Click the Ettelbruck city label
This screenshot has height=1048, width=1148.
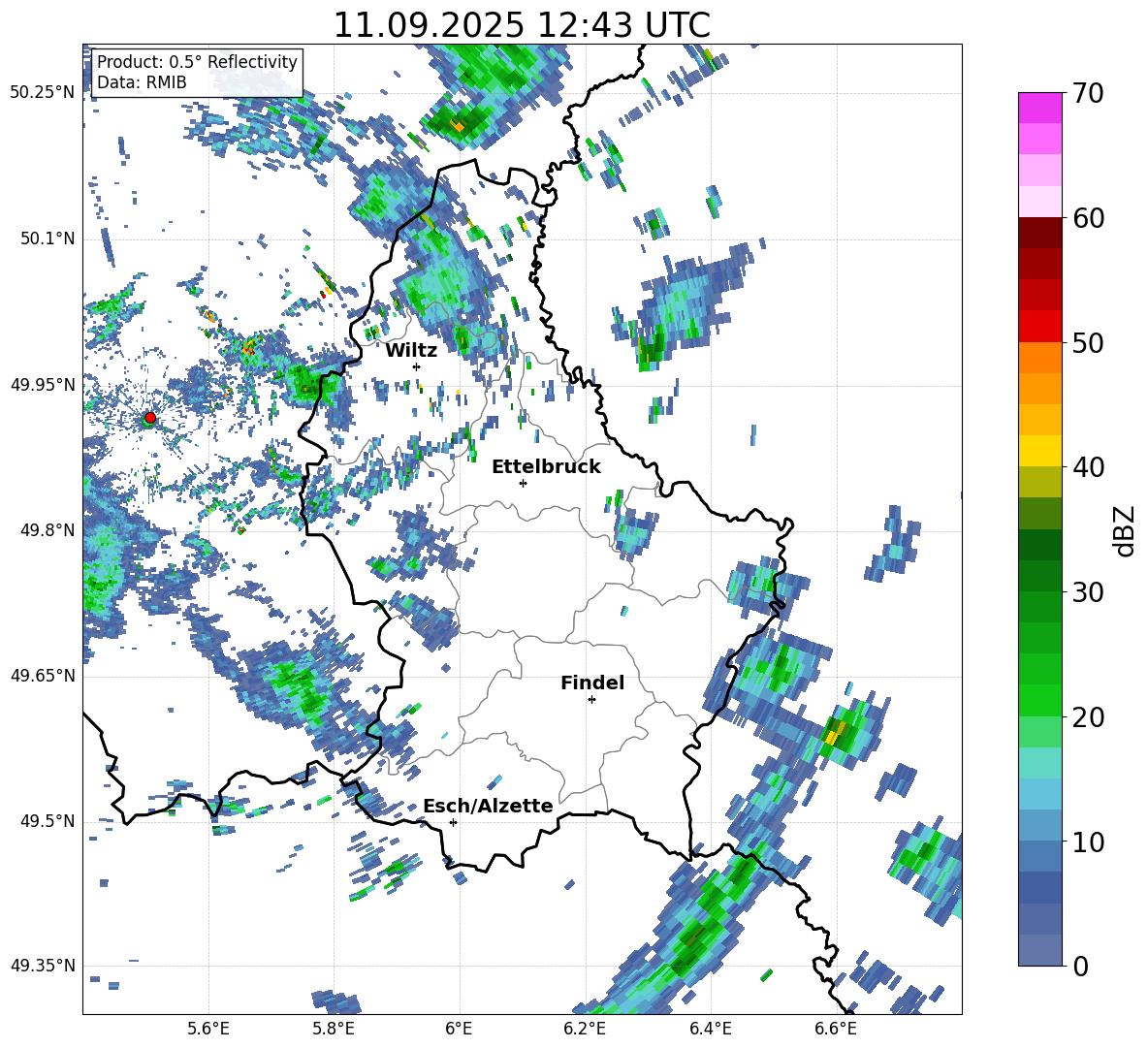tap(546, 467)
